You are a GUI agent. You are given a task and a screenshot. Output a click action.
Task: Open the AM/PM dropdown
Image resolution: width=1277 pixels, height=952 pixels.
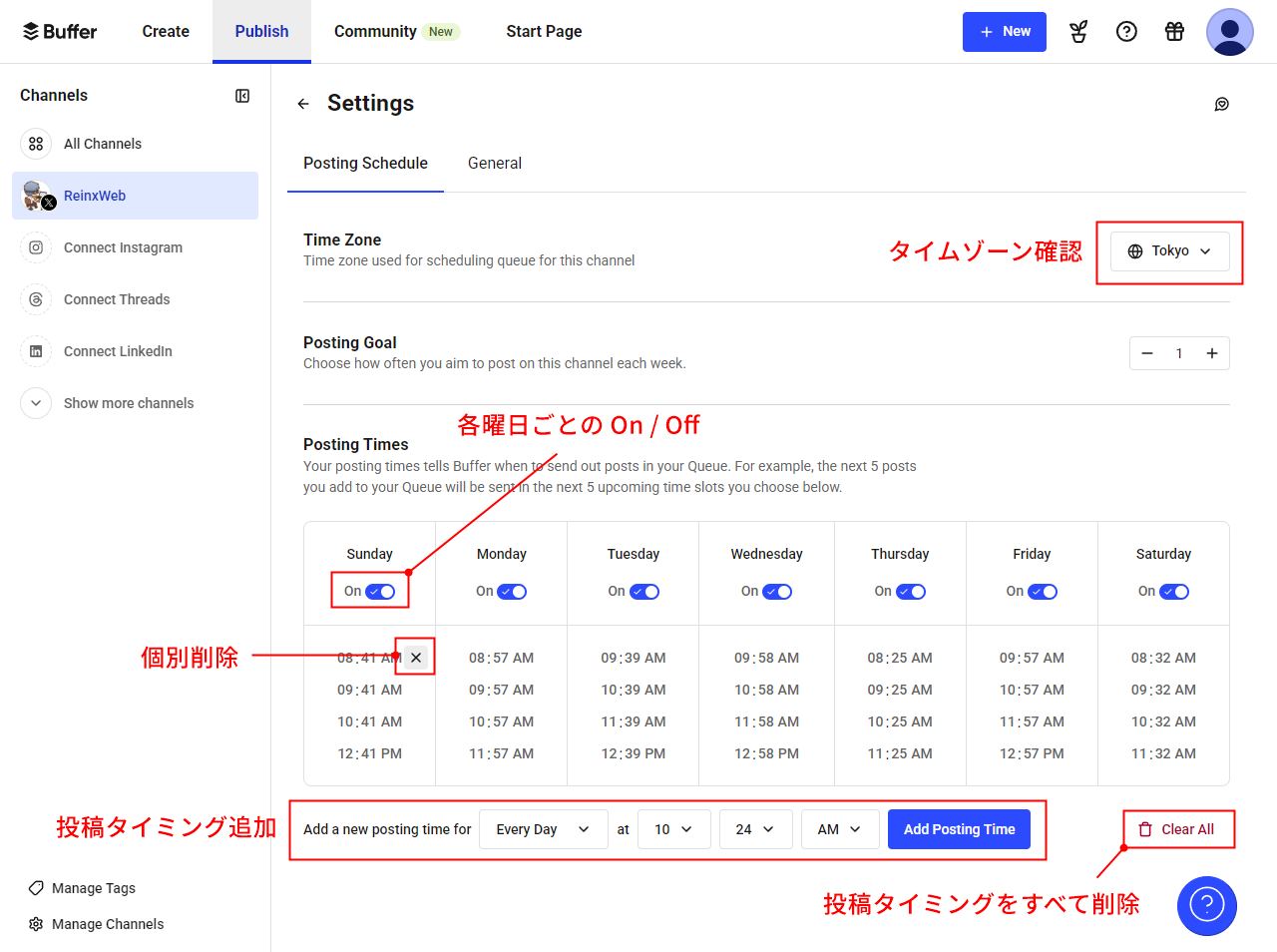(x=839, y=829)
